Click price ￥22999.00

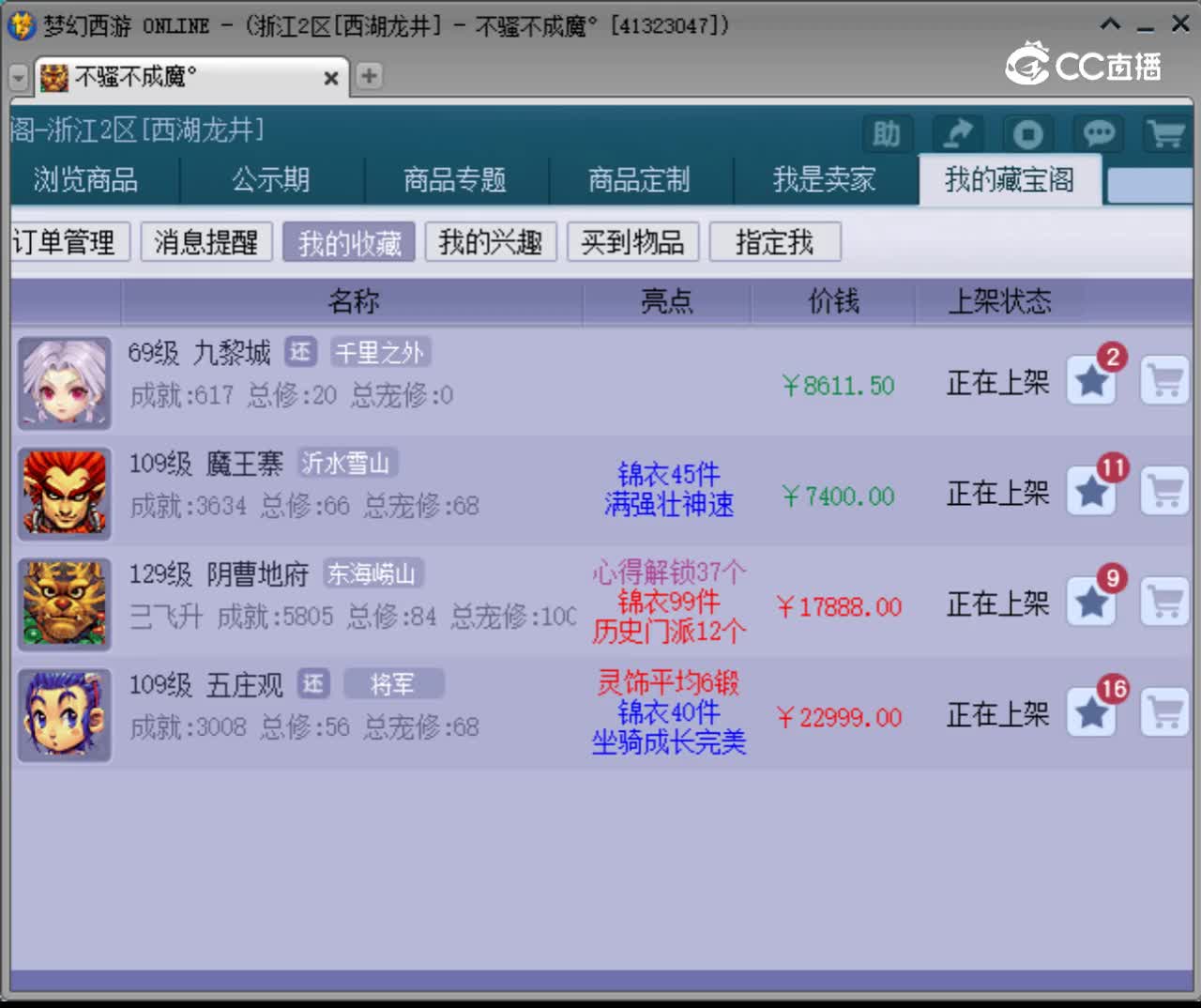coord(838,718)
